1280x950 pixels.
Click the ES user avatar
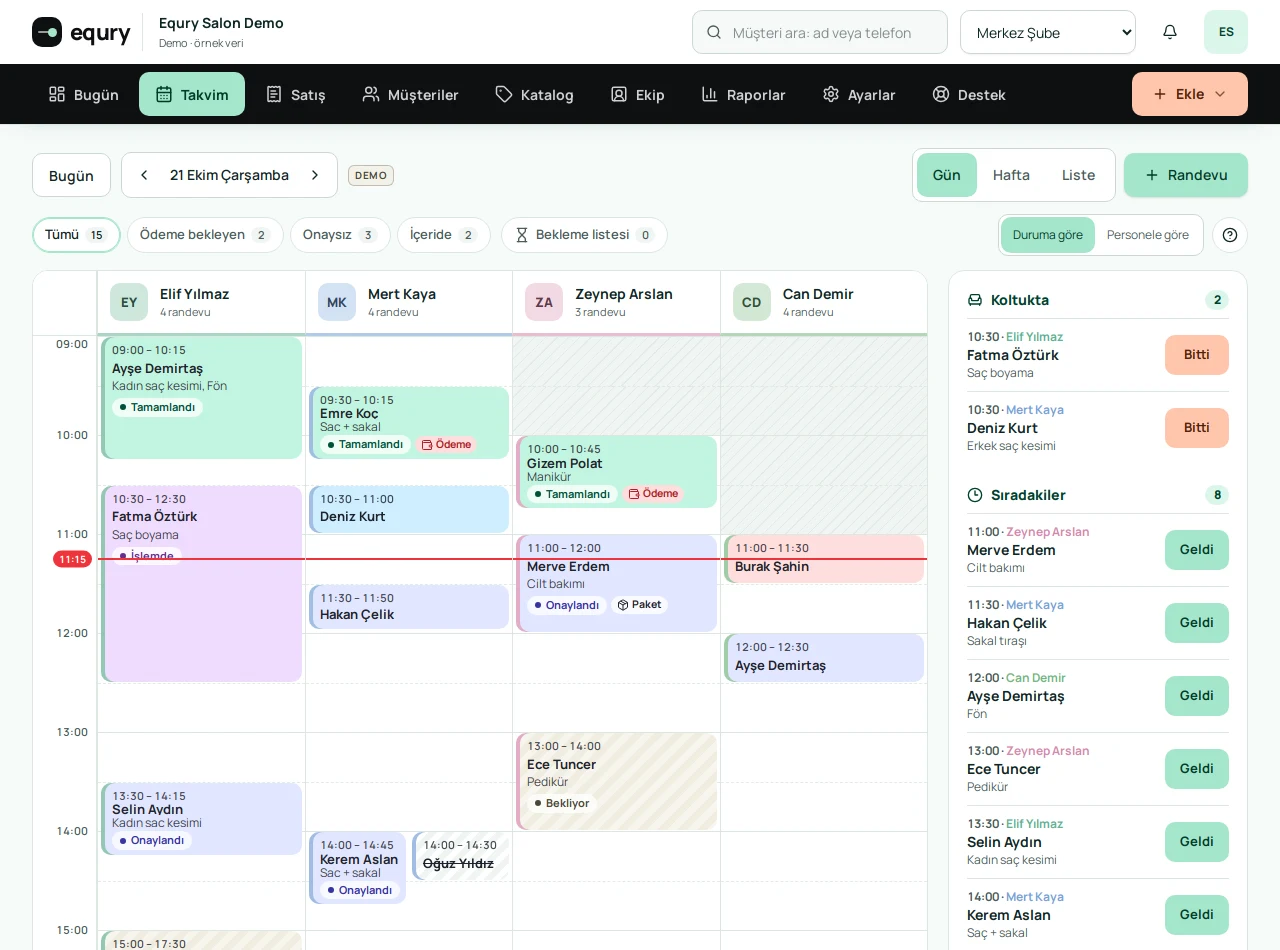point(1226,32)
